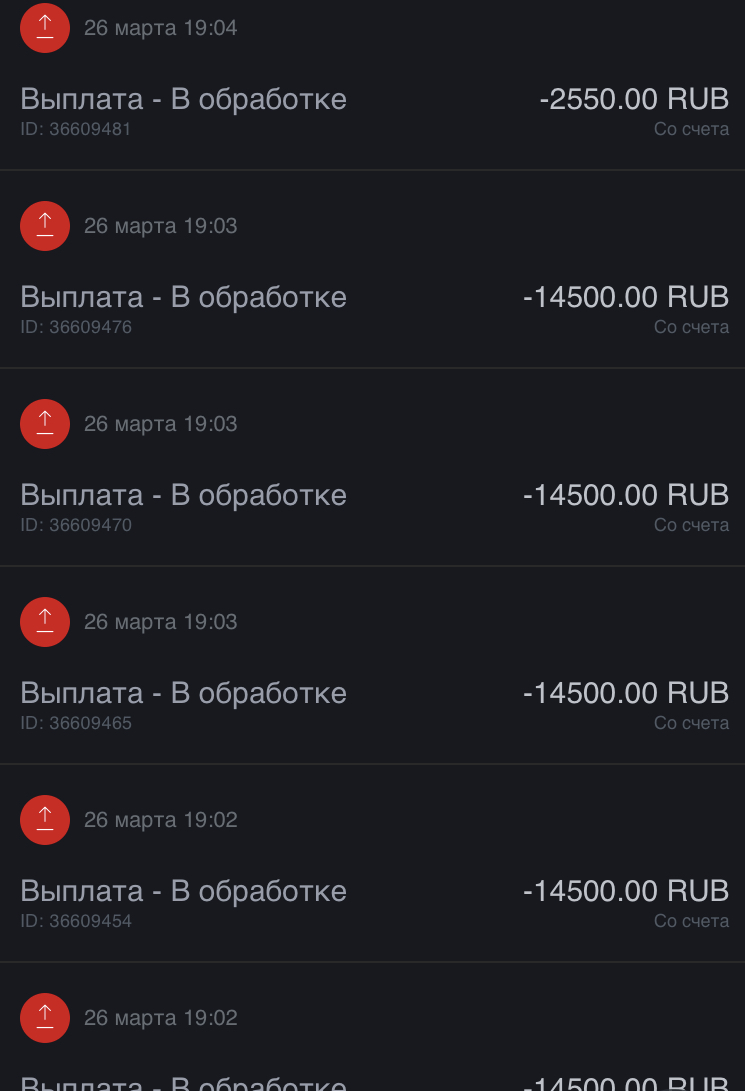Image resolution: width=745 pixels, height=1091 pixels.
Task: Select the -14500.00 RUB amount for ID 36609476
Action: (625, 297)
